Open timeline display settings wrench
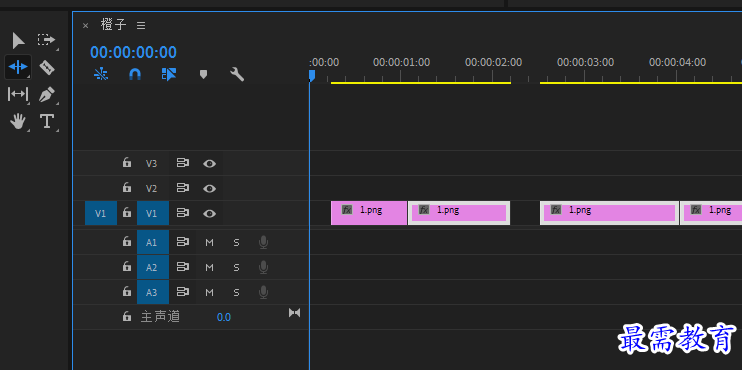 237,74
